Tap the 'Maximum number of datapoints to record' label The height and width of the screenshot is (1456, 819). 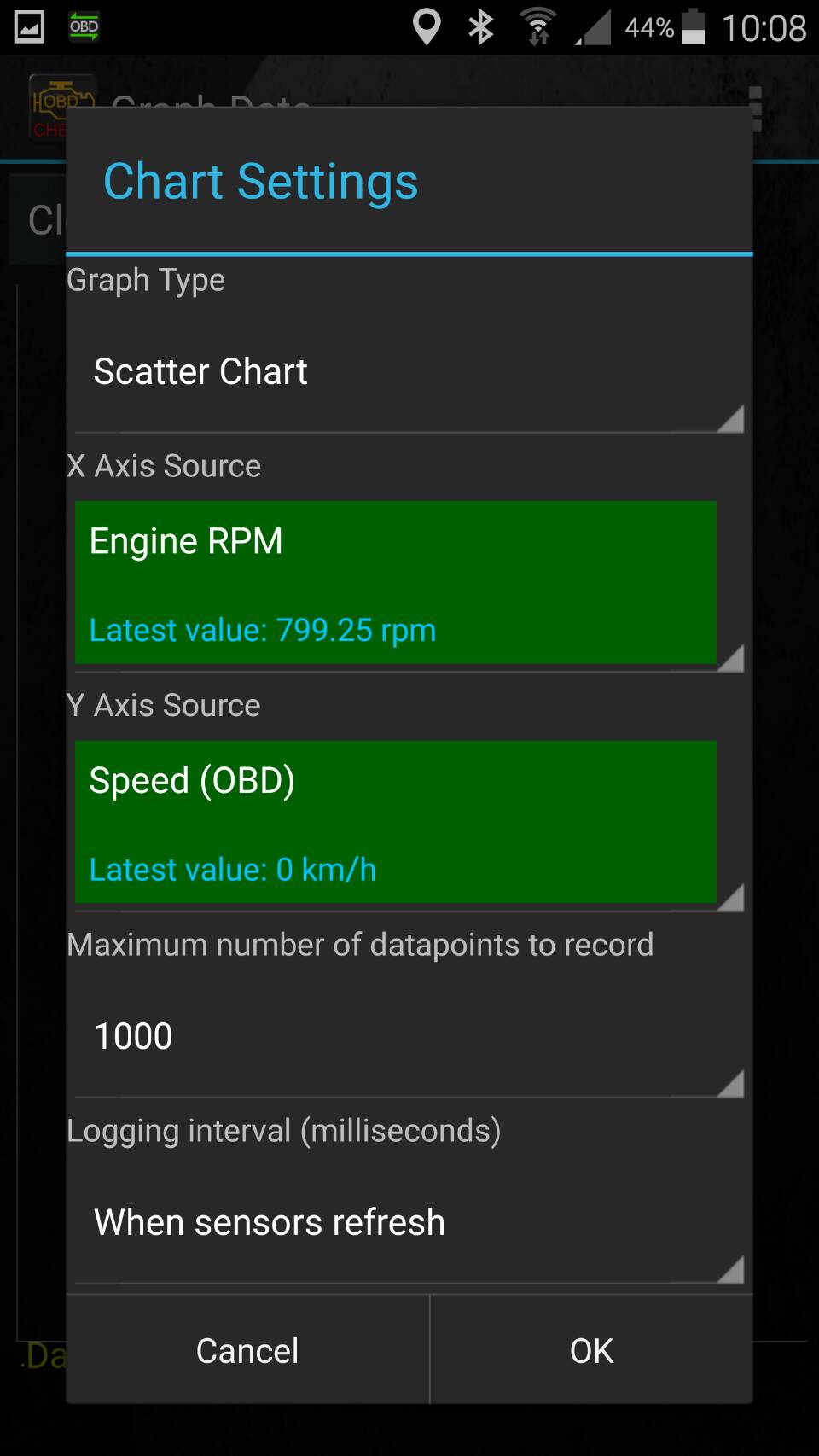(360, 945)
